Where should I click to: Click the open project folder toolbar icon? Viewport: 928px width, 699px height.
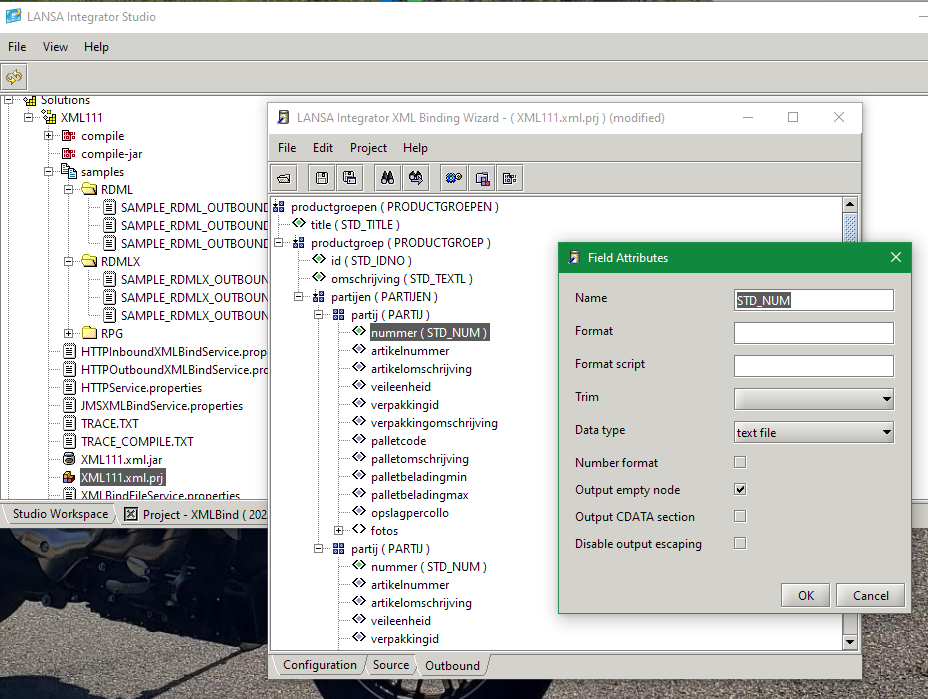coord(285,178)
